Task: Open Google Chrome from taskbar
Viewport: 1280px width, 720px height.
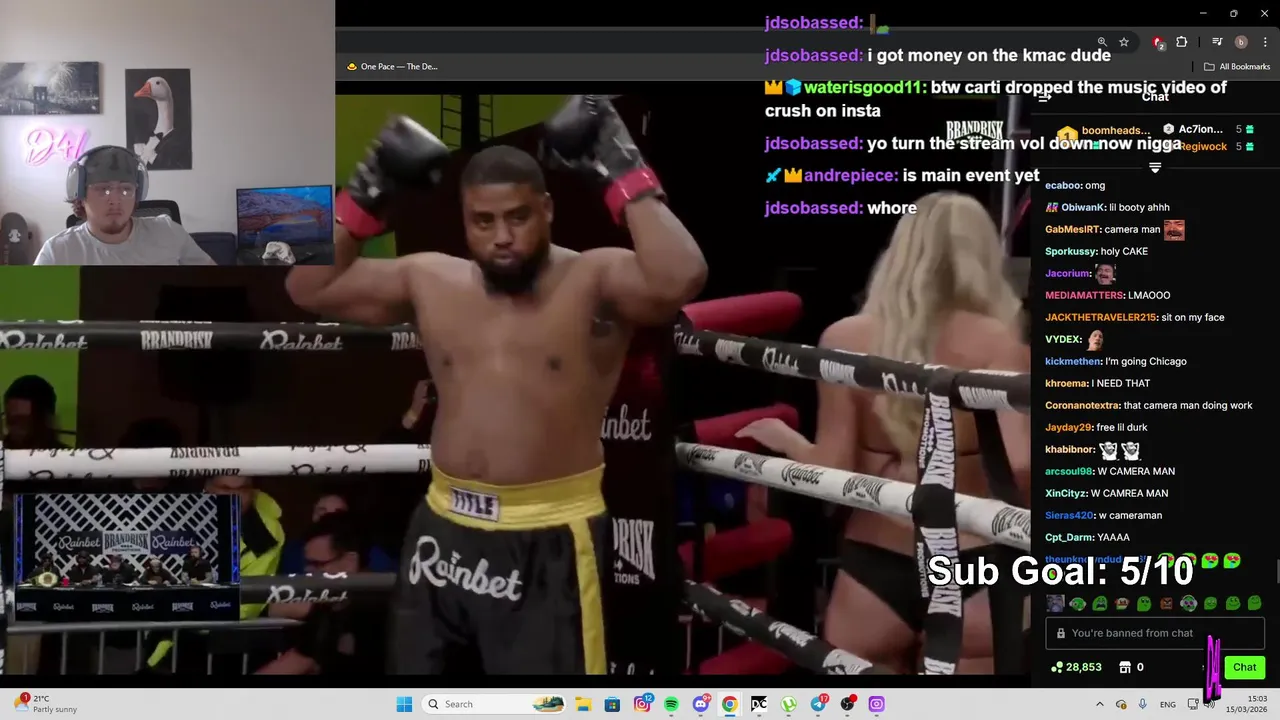Action: 730,704
